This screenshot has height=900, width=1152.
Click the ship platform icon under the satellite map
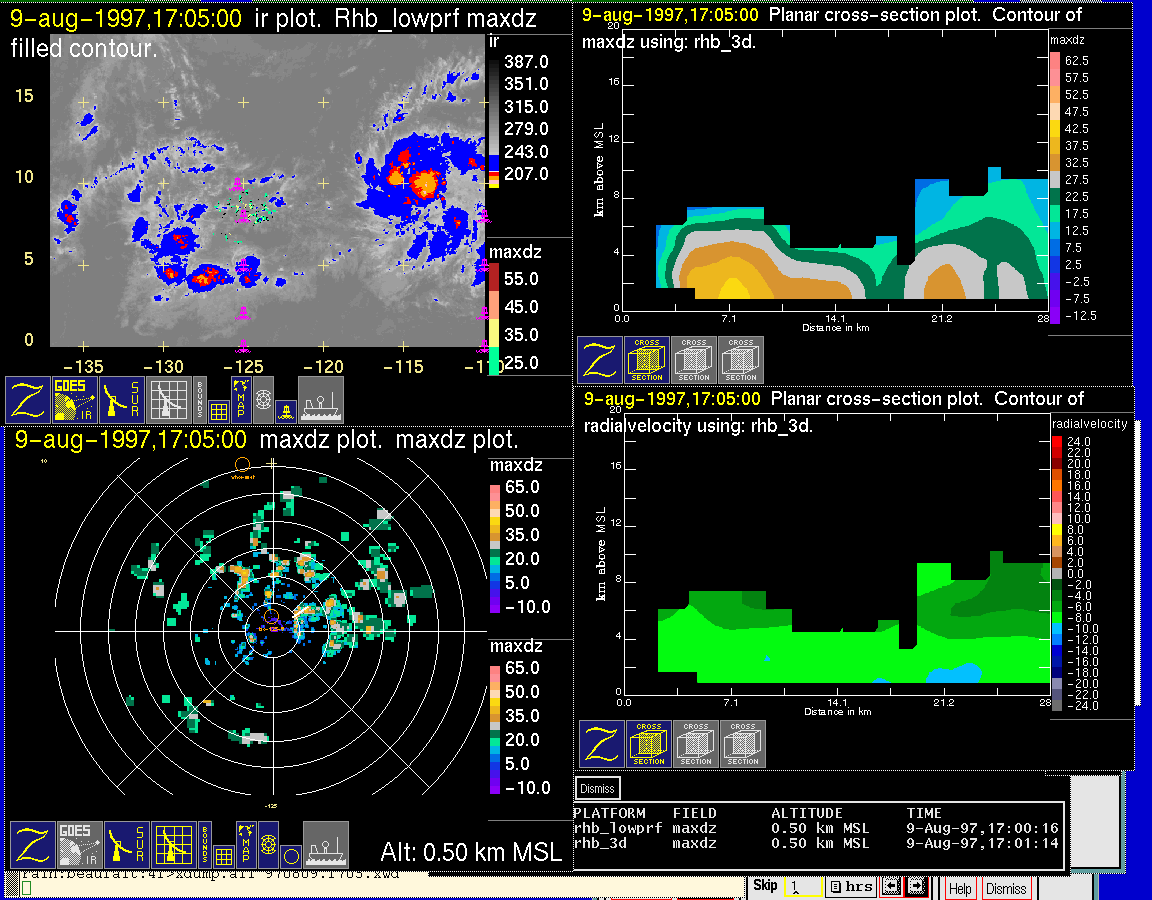(x=321, y=400)
